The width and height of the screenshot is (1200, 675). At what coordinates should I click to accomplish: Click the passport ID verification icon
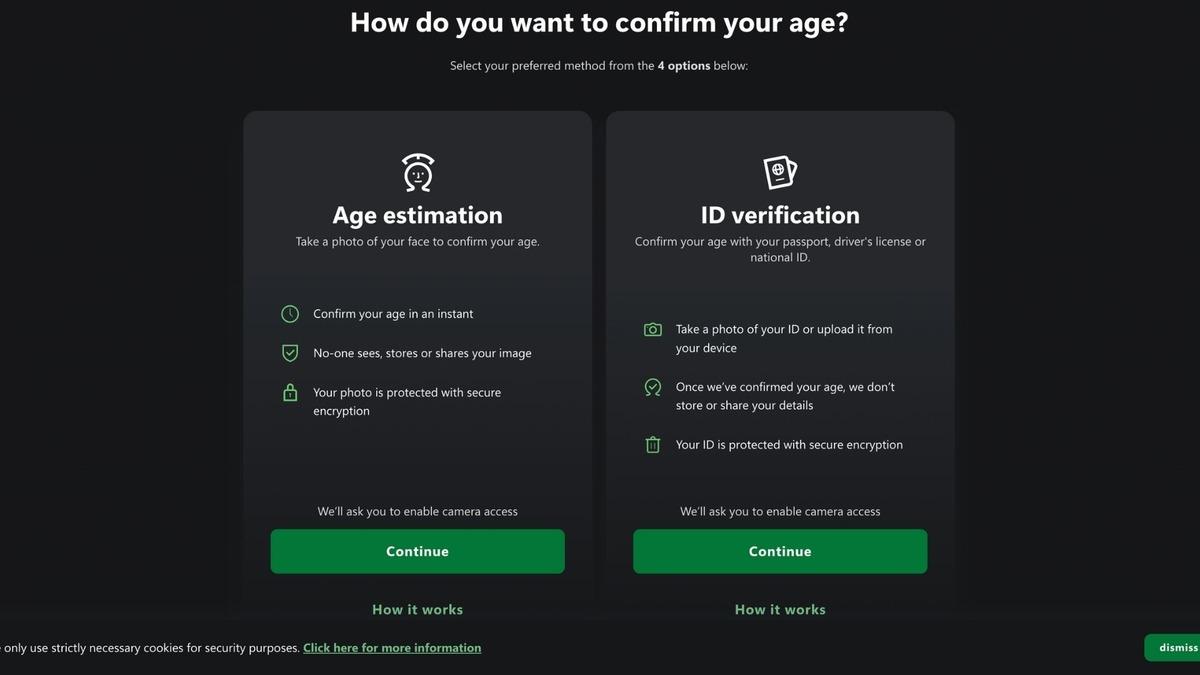click(780, 170)
